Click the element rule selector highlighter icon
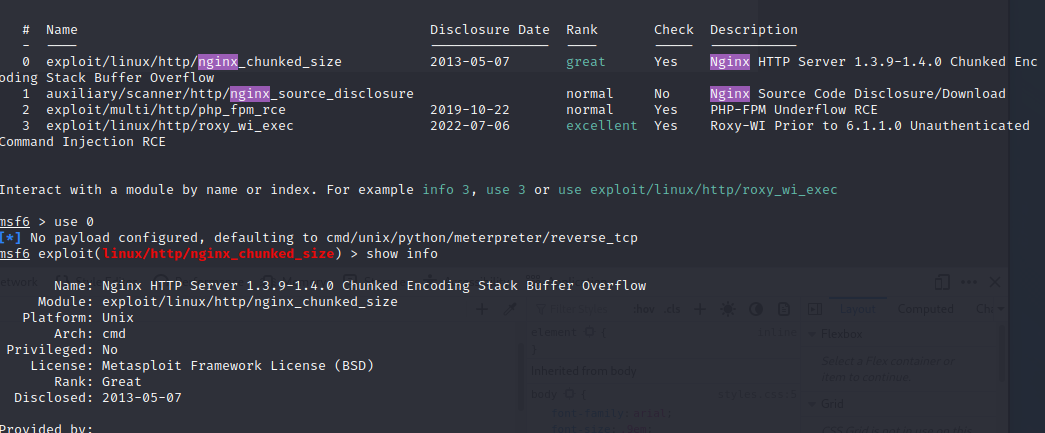Viewport: 1045px width, 433px height. (x=589, y=332)
